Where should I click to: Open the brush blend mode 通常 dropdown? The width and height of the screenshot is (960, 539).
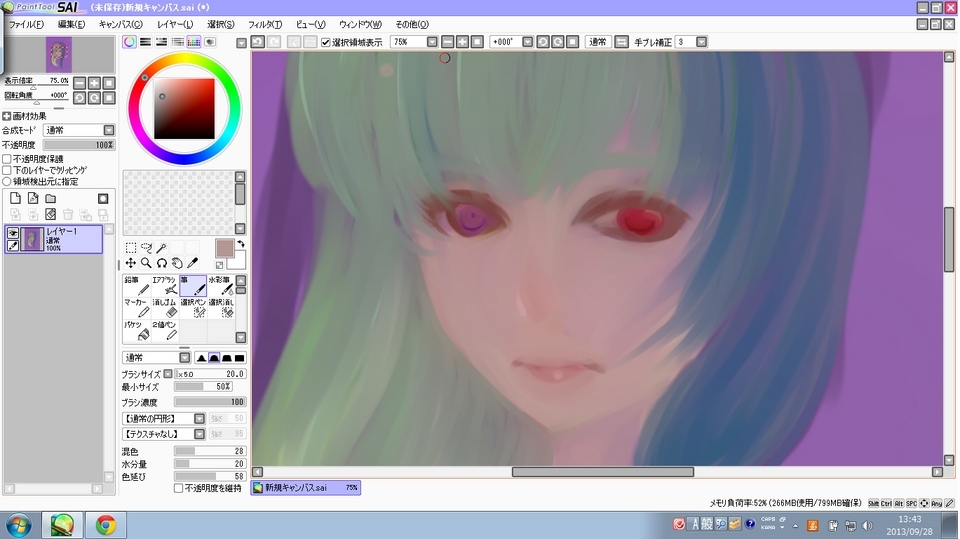point(185,358)
